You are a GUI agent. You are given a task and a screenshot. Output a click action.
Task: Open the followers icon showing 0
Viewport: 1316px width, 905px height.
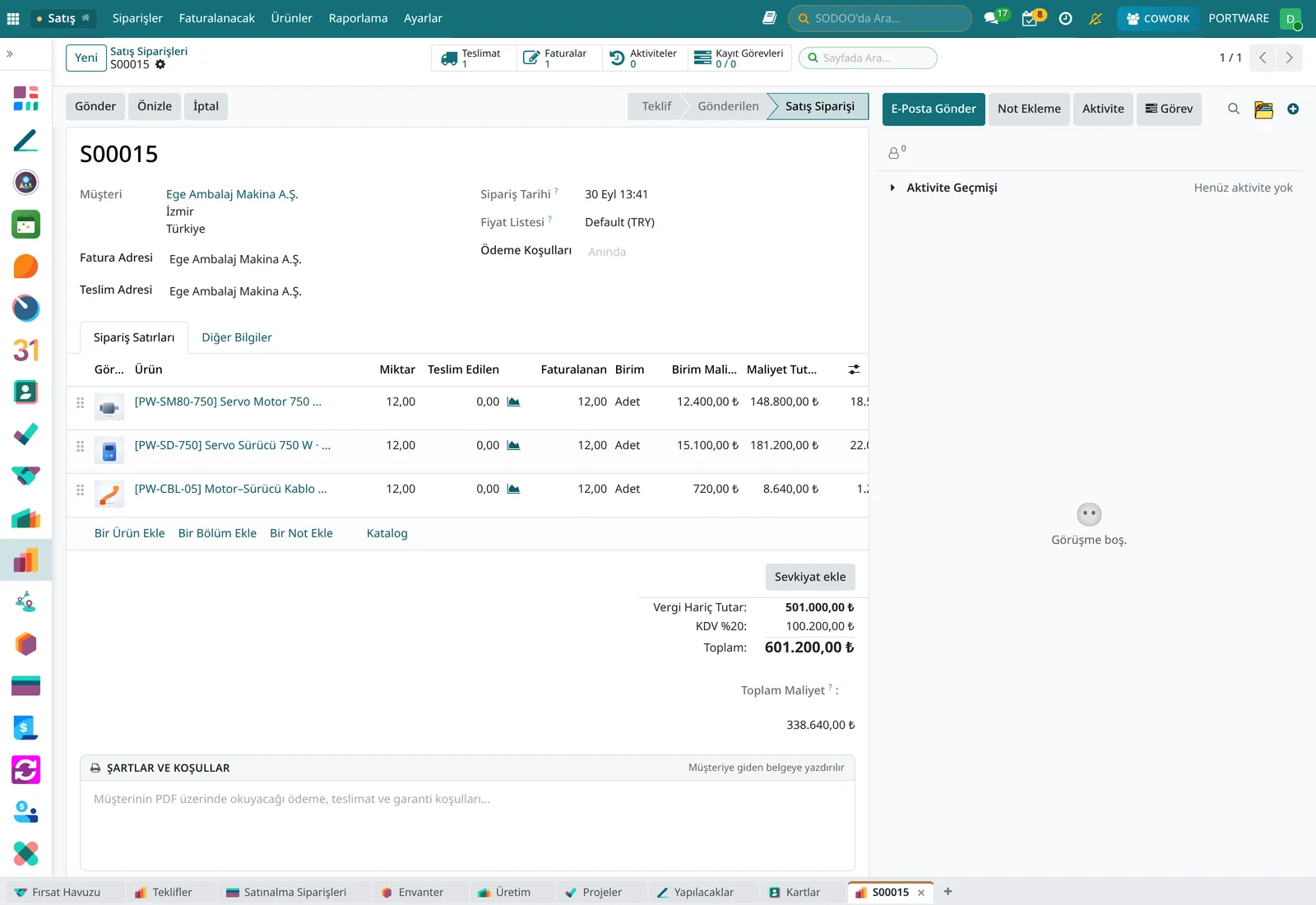(x=897, y=152)
